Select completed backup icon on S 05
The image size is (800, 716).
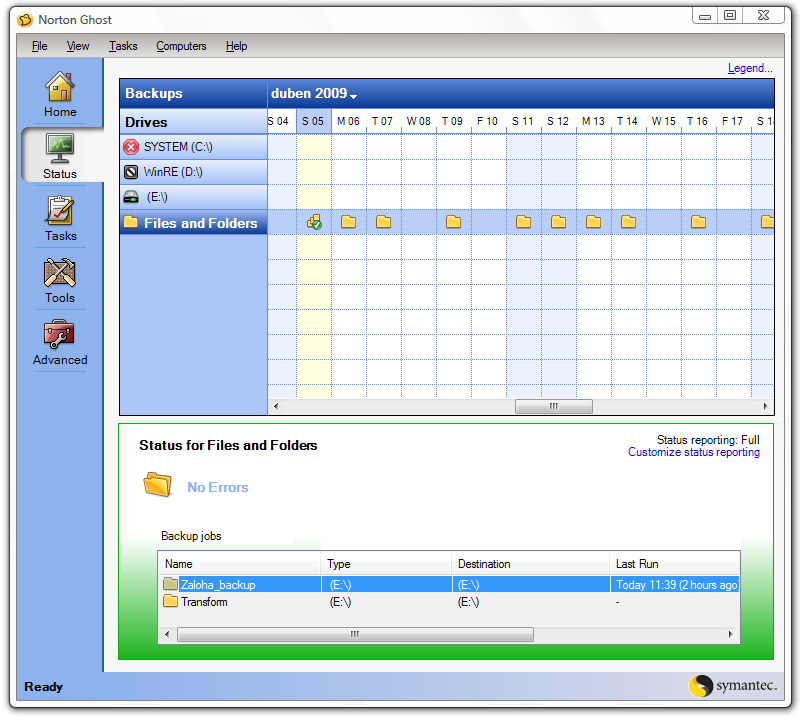point(314,222)
